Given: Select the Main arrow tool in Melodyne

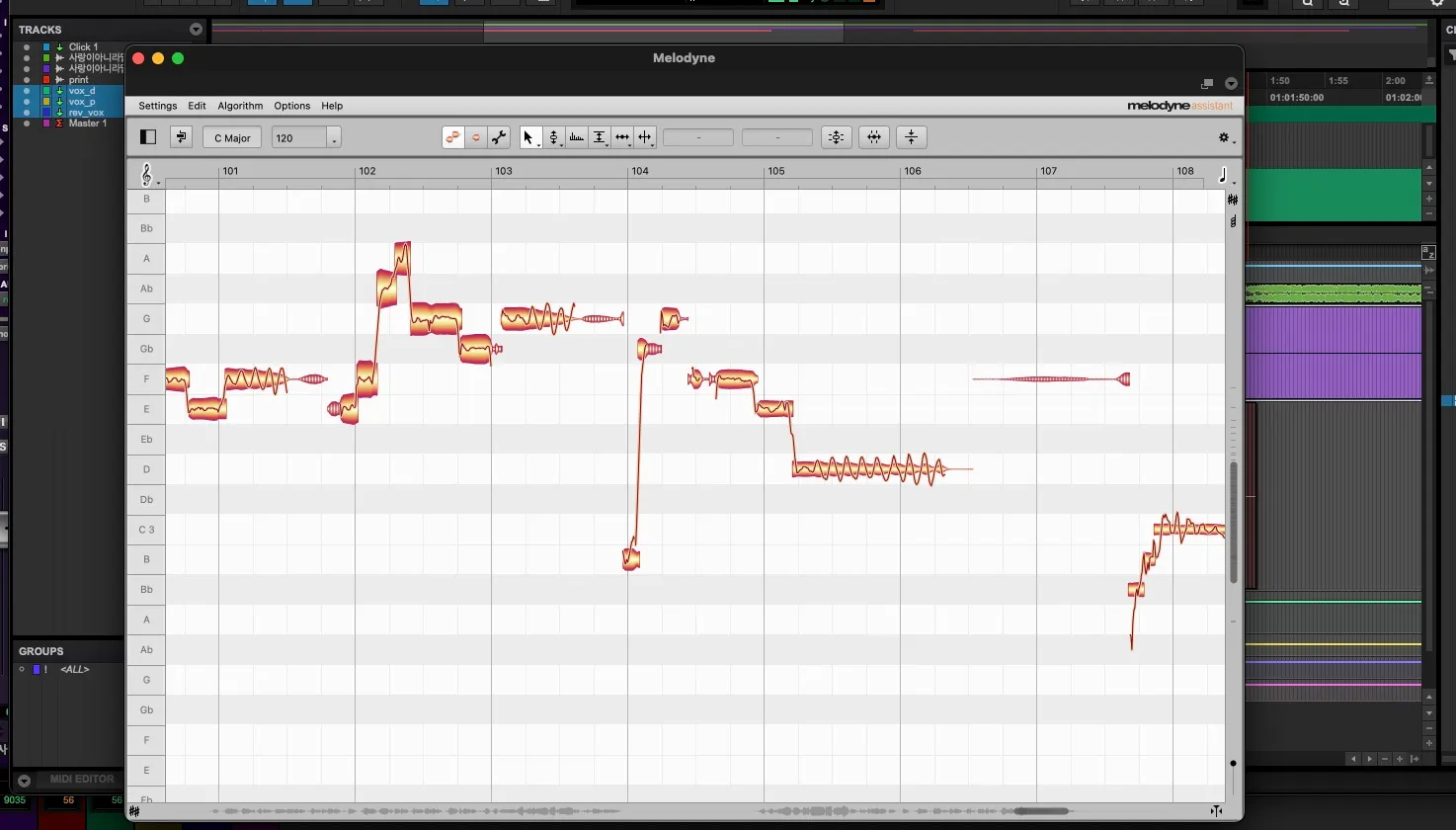Looking at the screenshot, I should click(529, 137).
